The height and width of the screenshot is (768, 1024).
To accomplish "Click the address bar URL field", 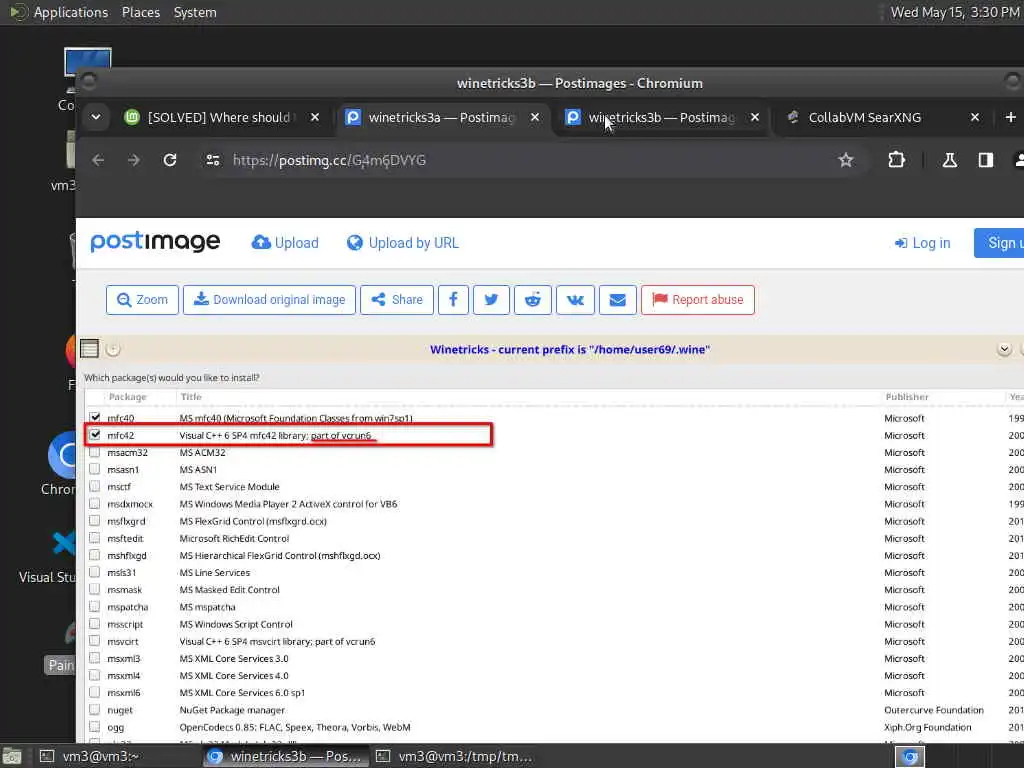I will pos(522,160).
